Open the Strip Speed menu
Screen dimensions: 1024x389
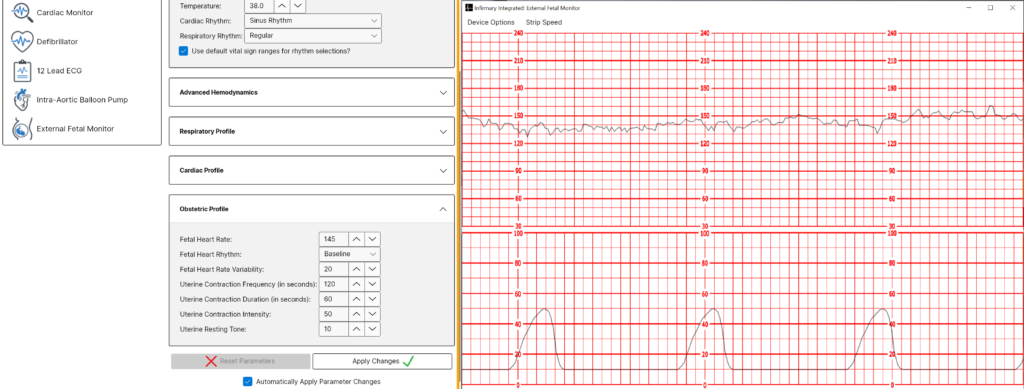coord(543,22)
